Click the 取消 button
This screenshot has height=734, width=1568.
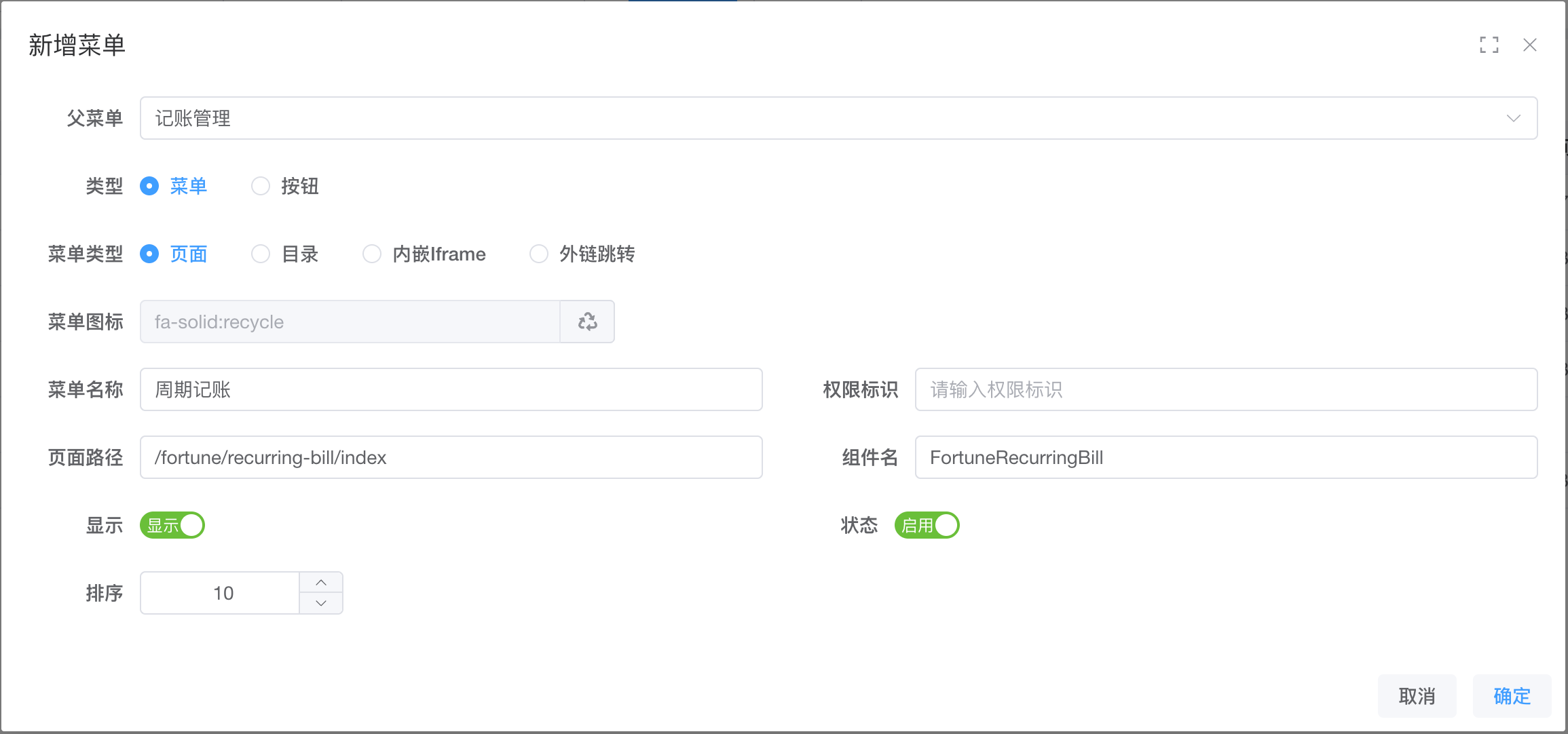(x=1417, y=696)
